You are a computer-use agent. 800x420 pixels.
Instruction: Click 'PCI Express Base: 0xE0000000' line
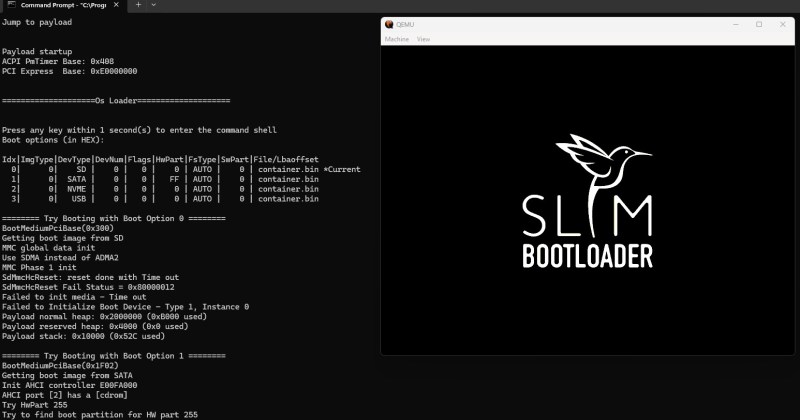(x=69, y=71)
